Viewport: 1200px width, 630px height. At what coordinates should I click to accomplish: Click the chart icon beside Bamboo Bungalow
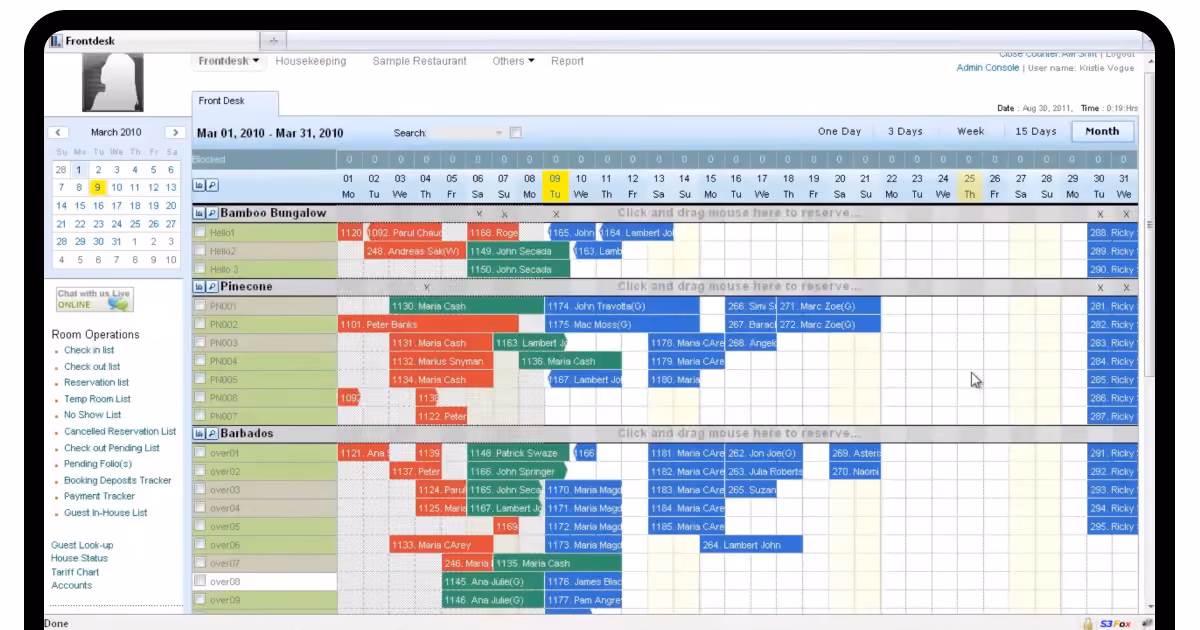point(199,213)
